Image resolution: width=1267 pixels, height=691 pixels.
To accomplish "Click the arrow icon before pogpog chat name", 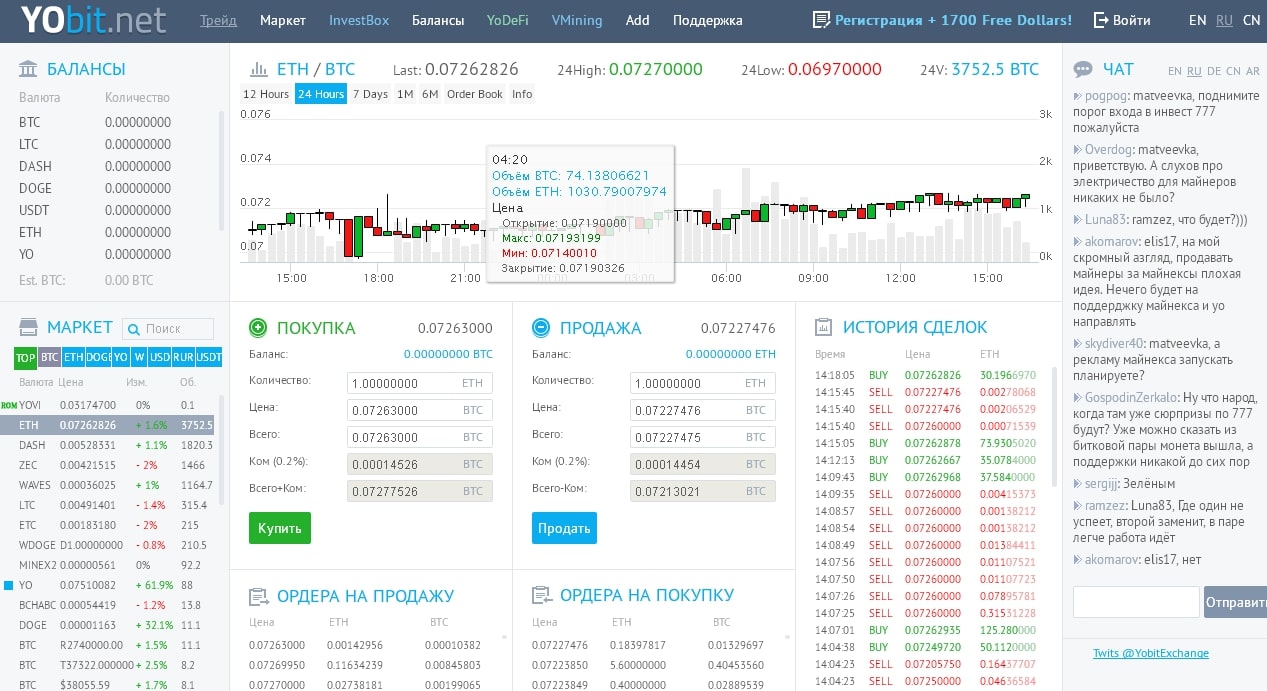I will (1078, 96).
